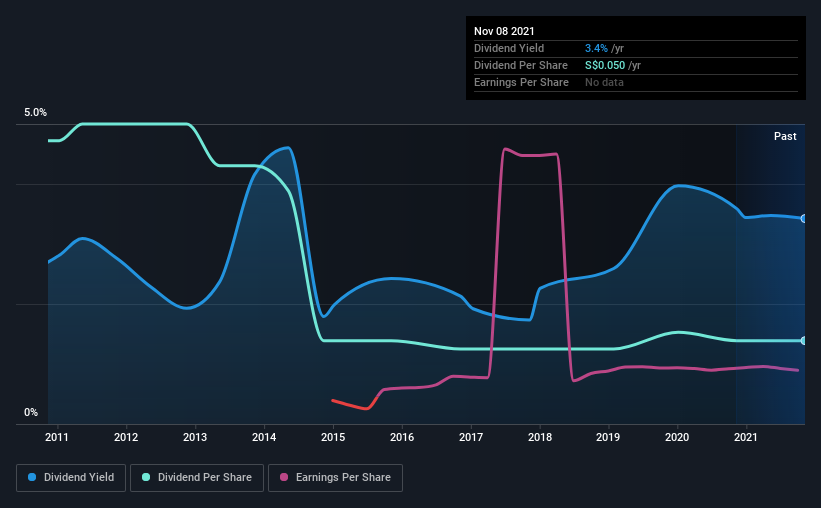Select the 2015 x-axis label

333,437
